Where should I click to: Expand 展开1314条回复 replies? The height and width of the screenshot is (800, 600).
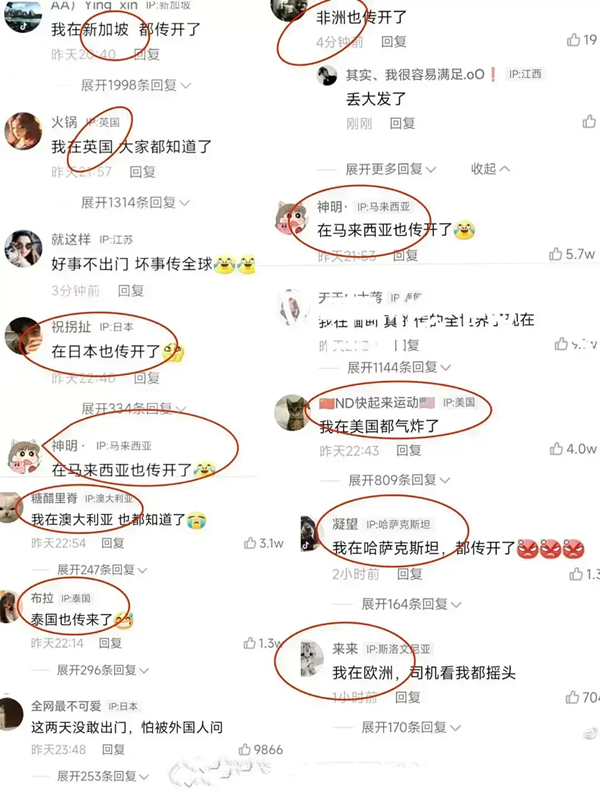point(135,203)
